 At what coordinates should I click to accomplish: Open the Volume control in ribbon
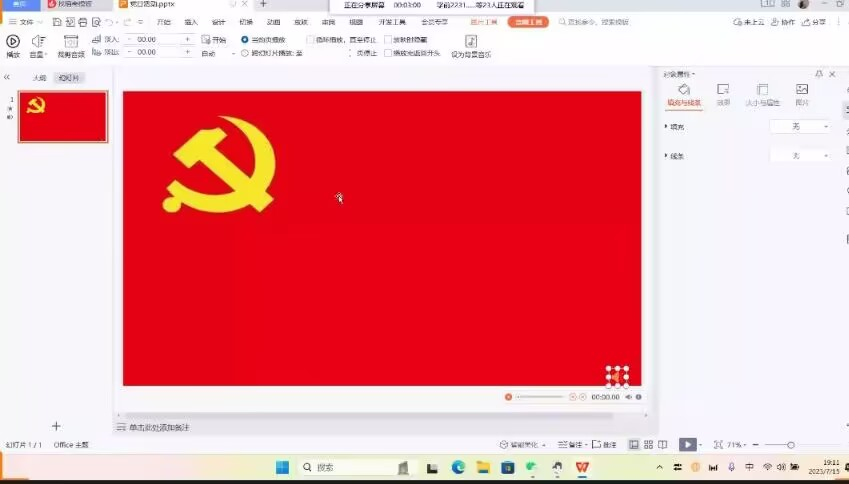coord(38,42)
